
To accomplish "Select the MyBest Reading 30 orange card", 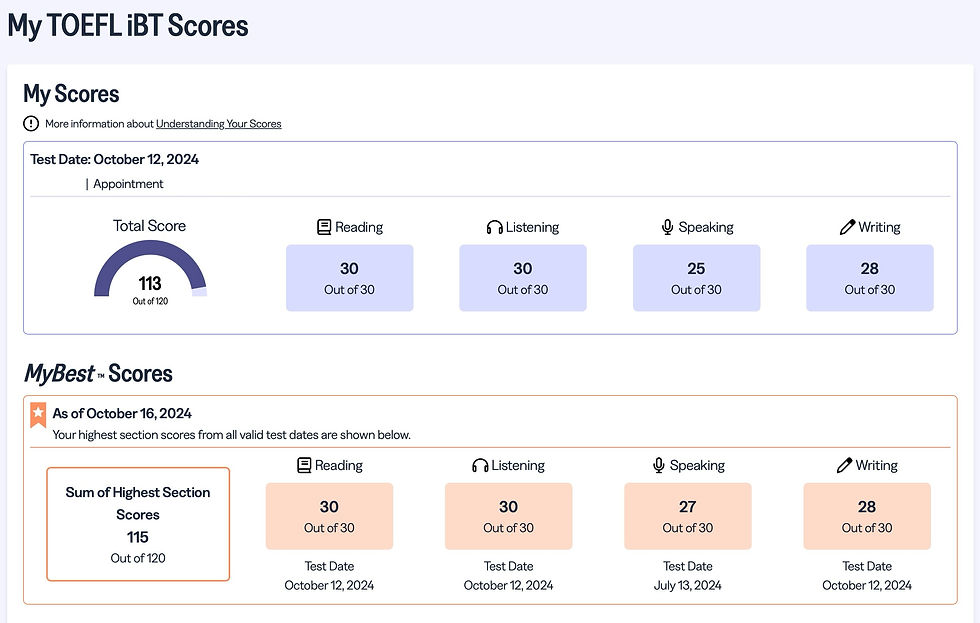I will pyautogui.click(x=329, y=516).
